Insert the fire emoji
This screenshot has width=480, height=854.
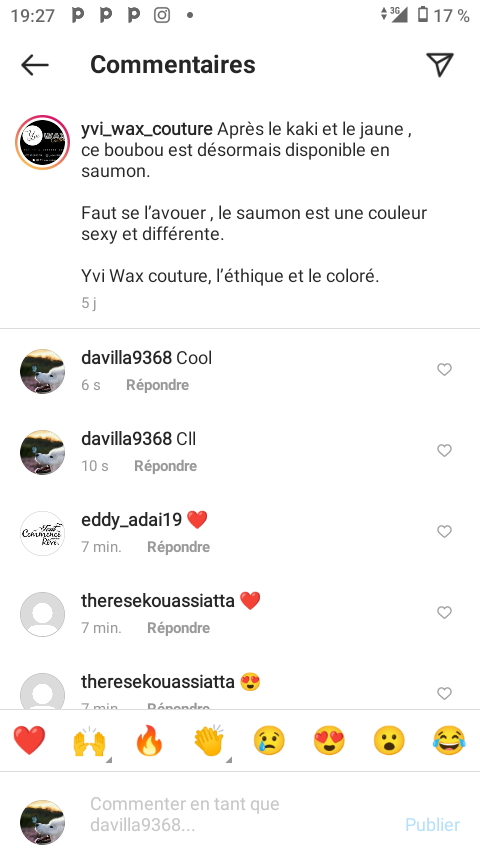(x=149, y=740)
